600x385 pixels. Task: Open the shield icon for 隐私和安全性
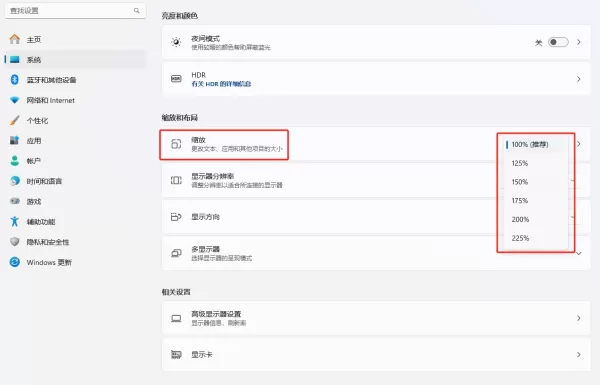(15, 241)
